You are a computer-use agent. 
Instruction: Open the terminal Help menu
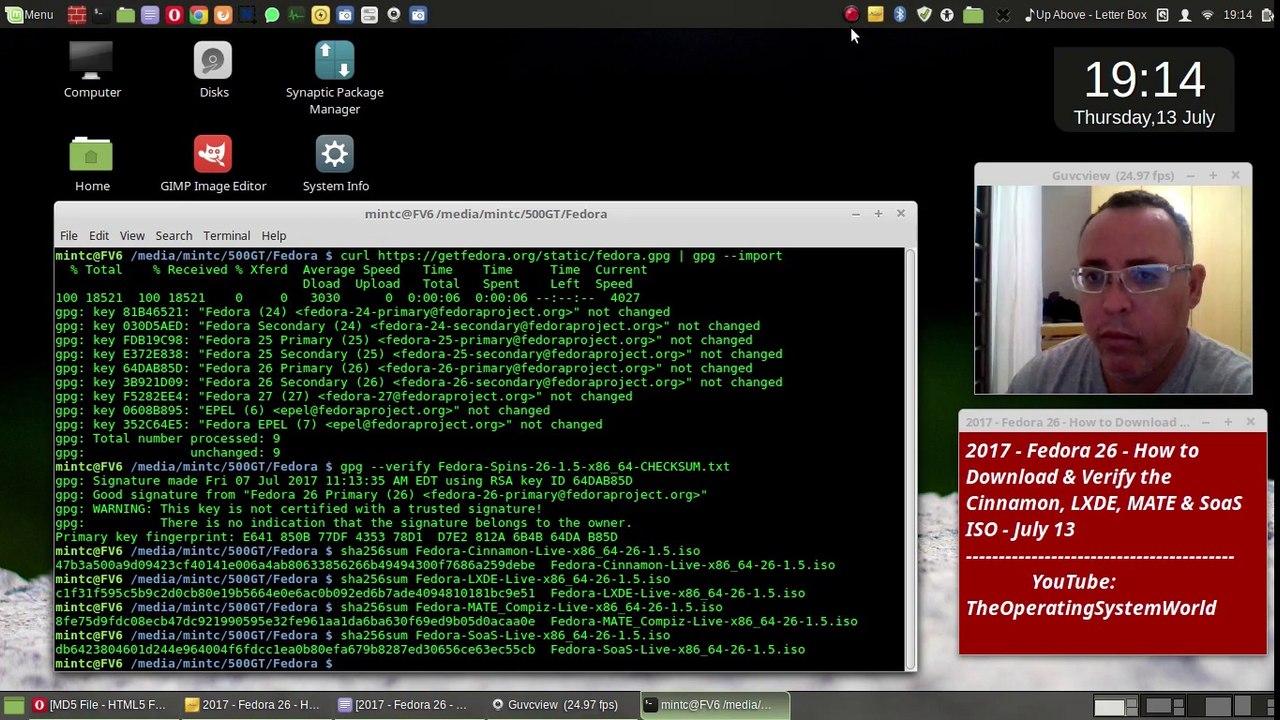click(273, 235)
